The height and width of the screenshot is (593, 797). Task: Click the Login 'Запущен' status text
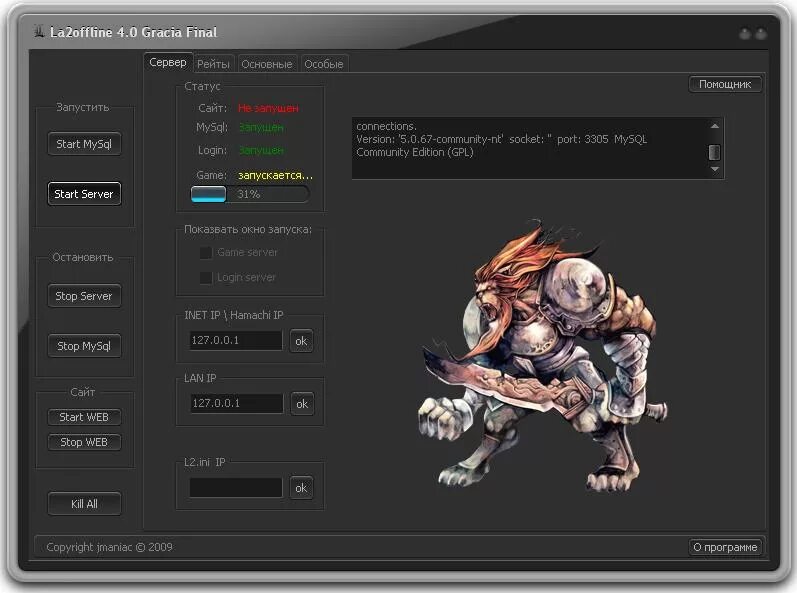point(261,150)
